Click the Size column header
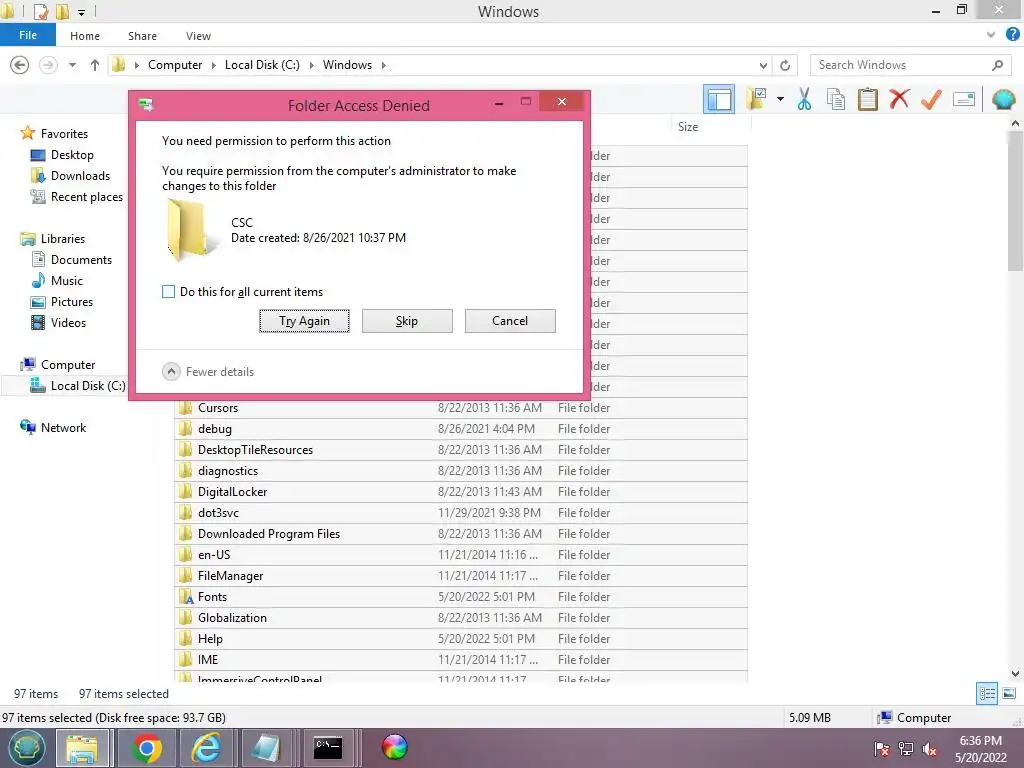The height and width of the screenshot is (768, 1024). point(688,127)
